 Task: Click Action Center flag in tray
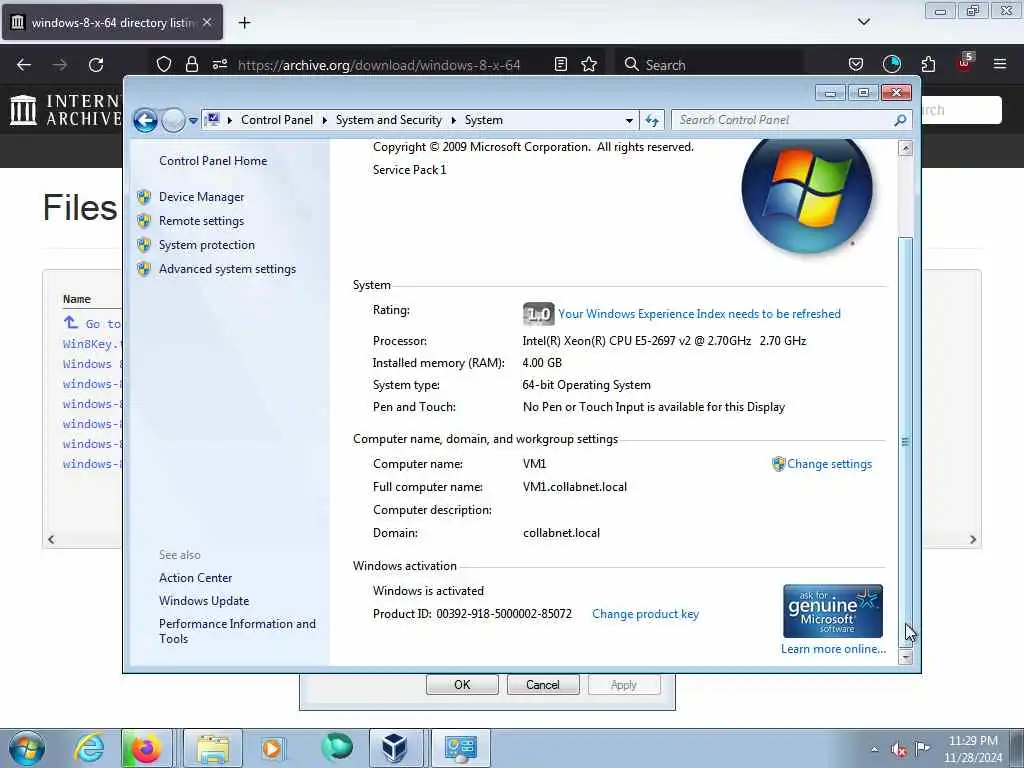tap(922, 748)
